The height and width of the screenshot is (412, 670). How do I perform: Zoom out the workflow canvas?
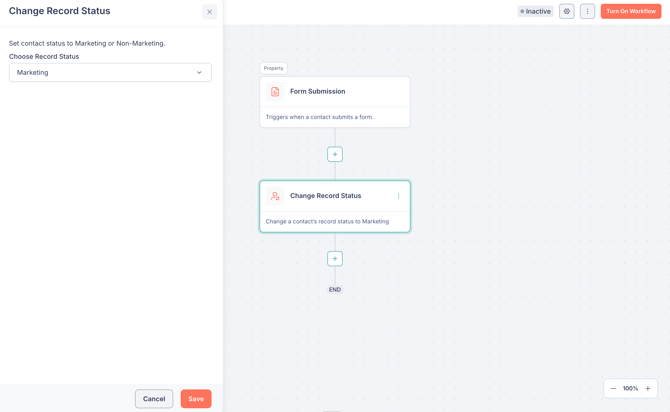point(613,388)
